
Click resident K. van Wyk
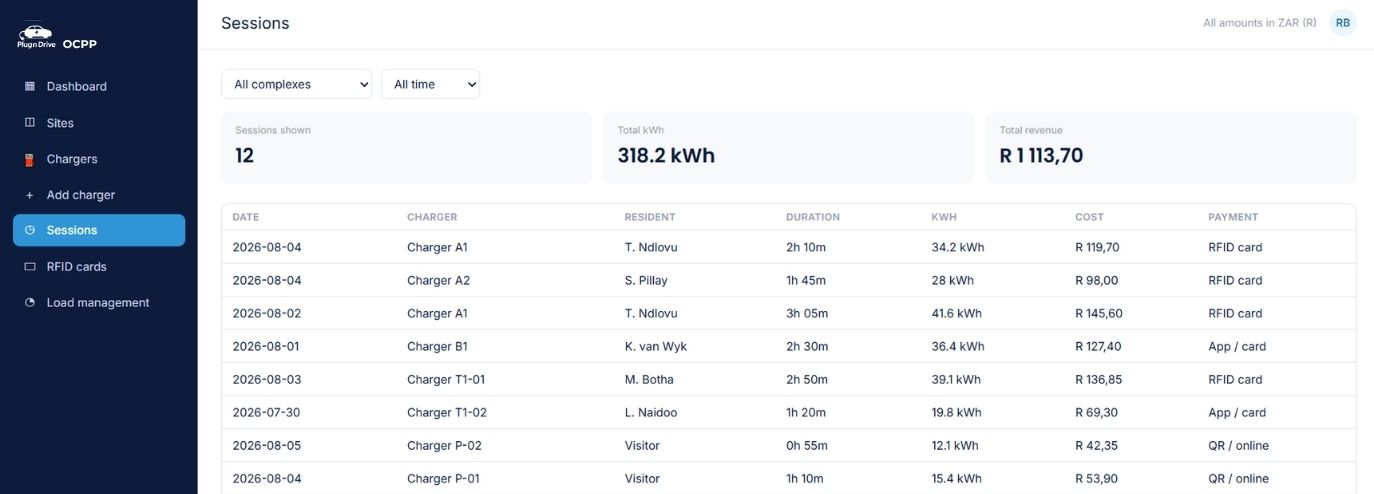656,346
